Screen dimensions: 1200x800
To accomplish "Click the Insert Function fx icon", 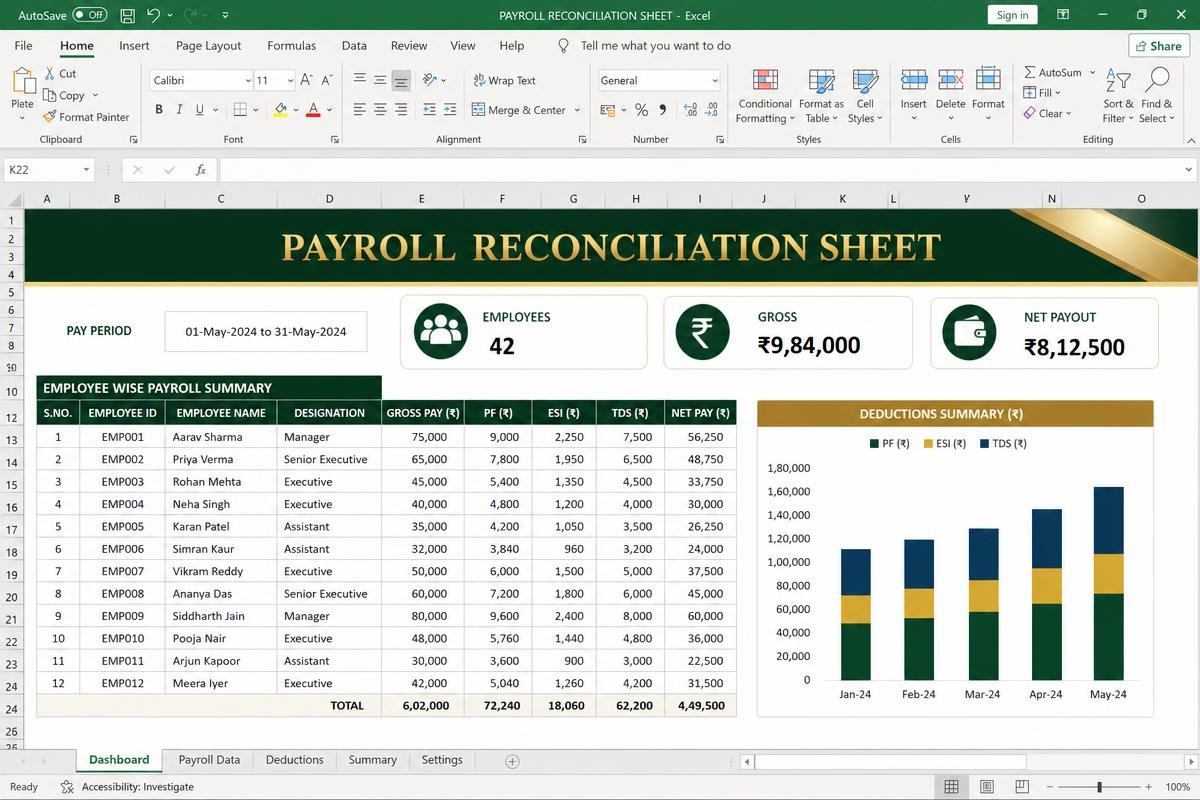I will pos(200,170).
